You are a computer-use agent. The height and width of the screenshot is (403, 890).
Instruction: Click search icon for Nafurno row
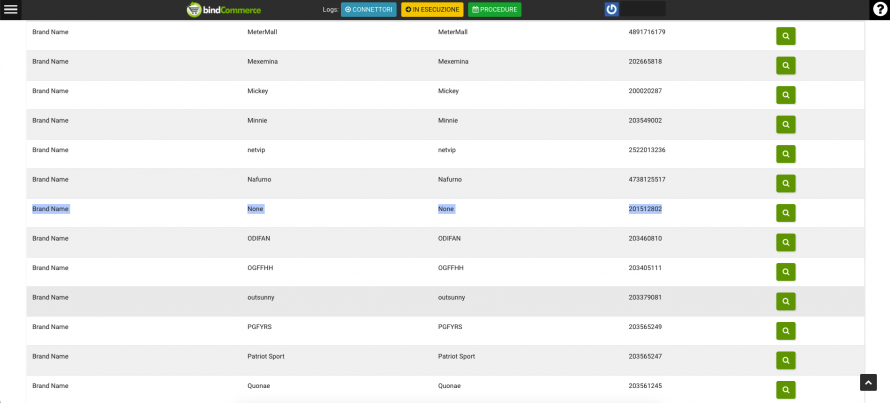[786, 183]
